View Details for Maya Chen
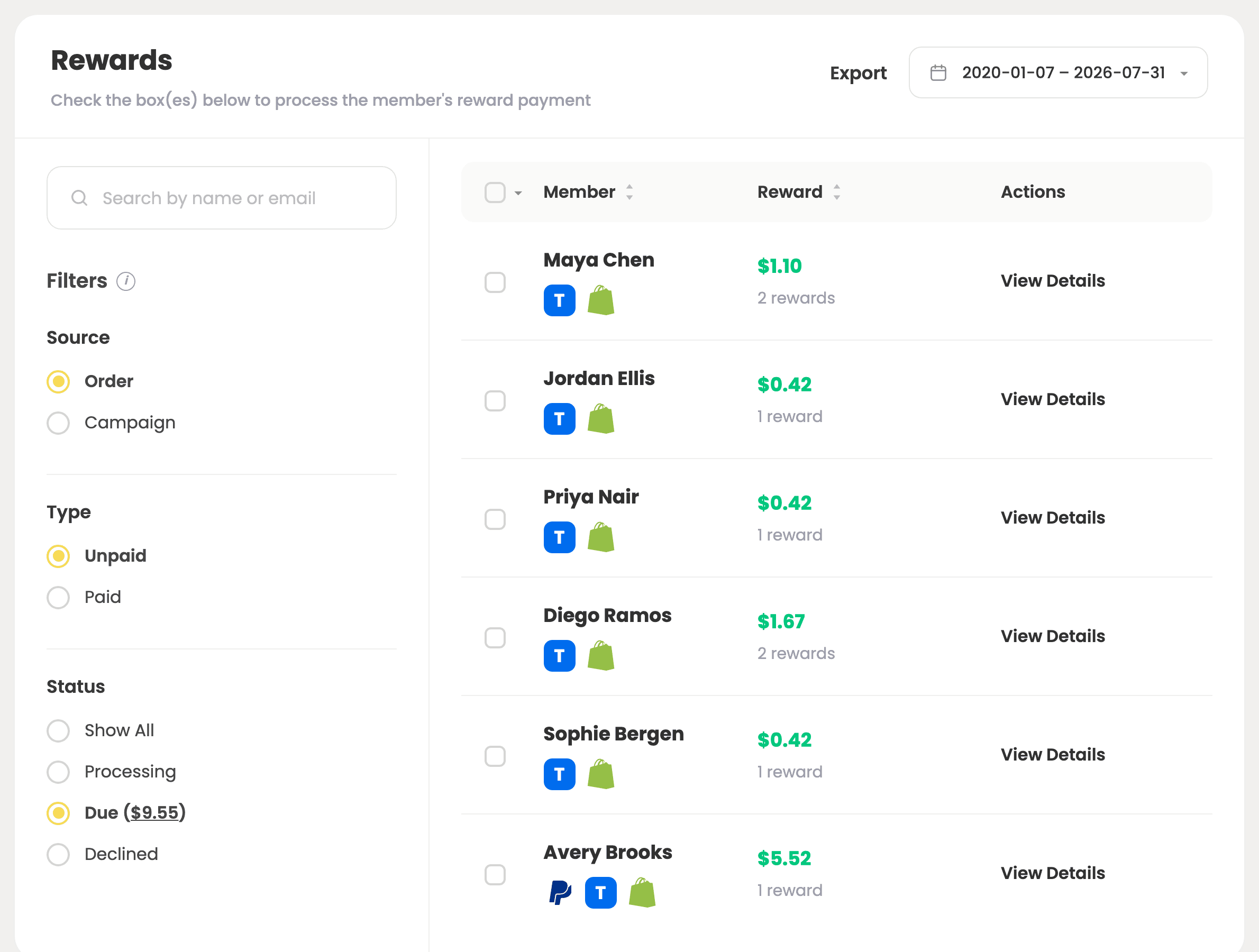 1052,280
